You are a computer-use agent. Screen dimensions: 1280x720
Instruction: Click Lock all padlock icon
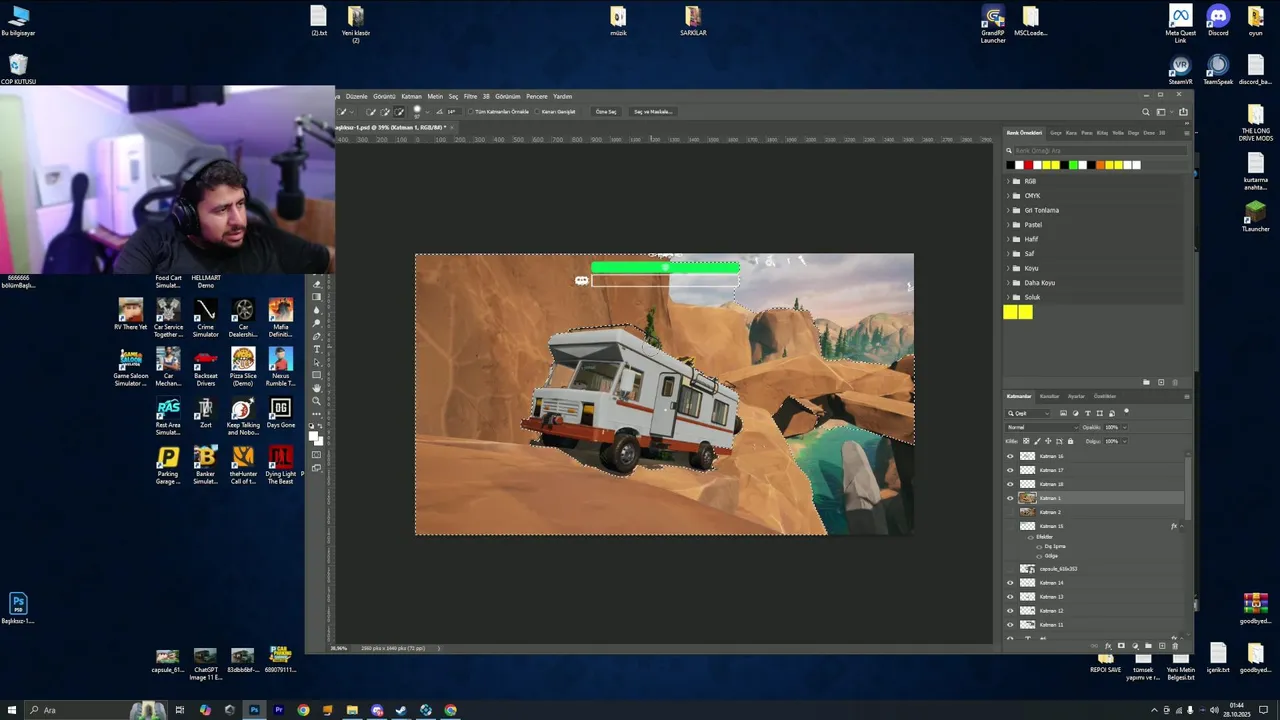(x=1070, y=441)
